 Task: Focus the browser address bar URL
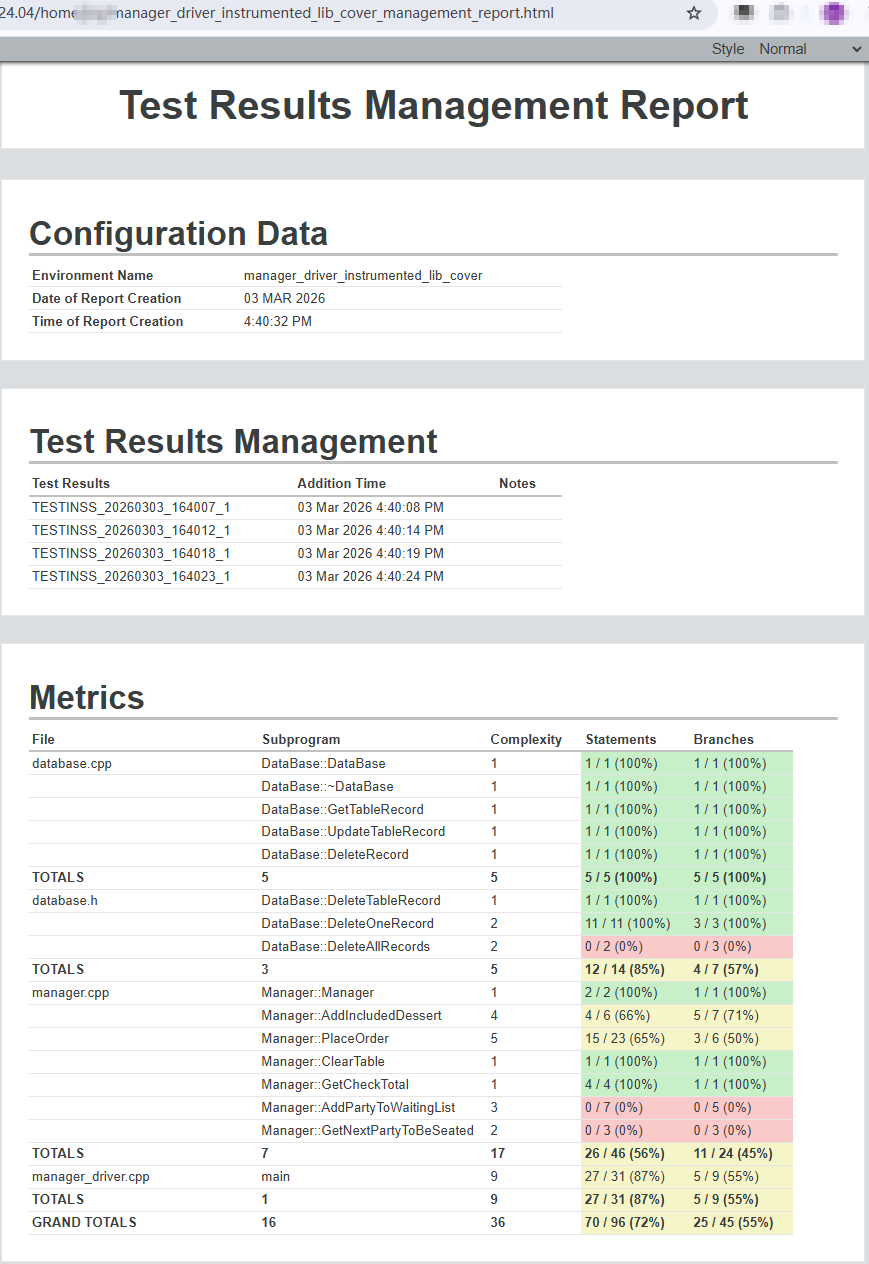point(277,14)
